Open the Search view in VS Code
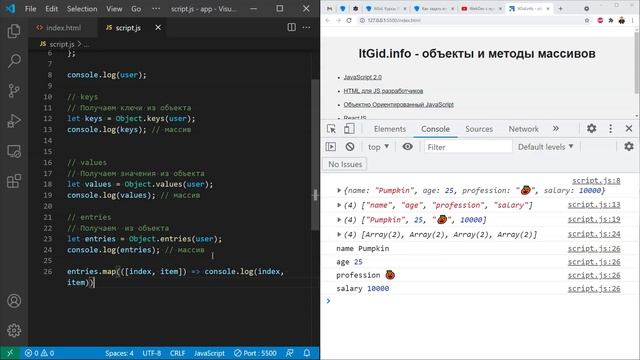 14,61
